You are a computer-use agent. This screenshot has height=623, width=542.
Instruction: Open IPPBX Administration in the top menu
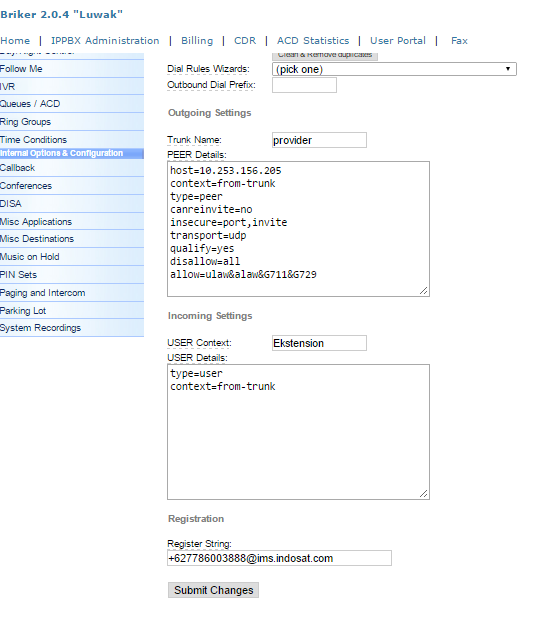pyautogui.click(x=105, y=41)
